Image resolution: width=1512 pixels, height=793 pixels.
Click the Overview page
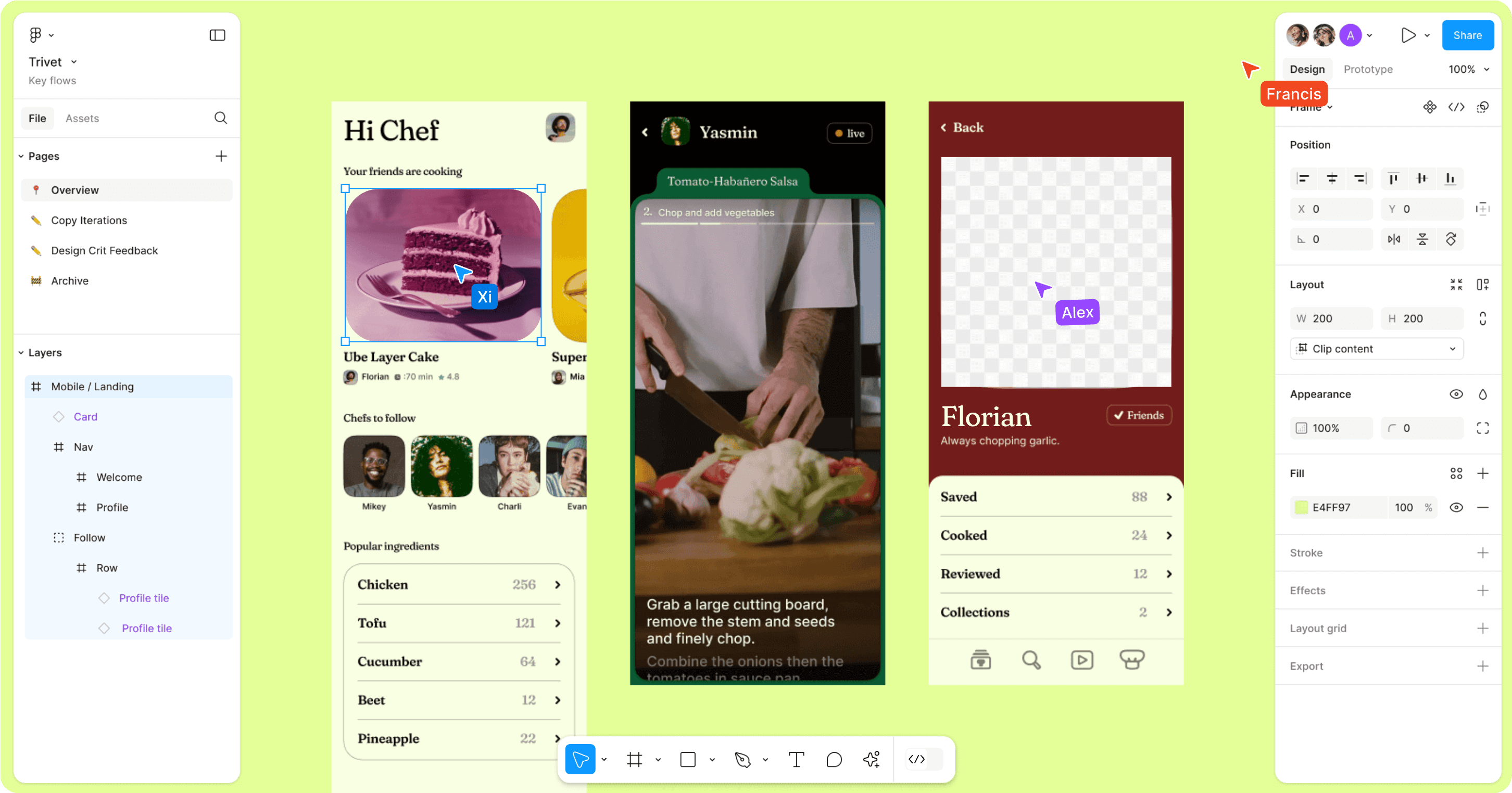point(74,189)
